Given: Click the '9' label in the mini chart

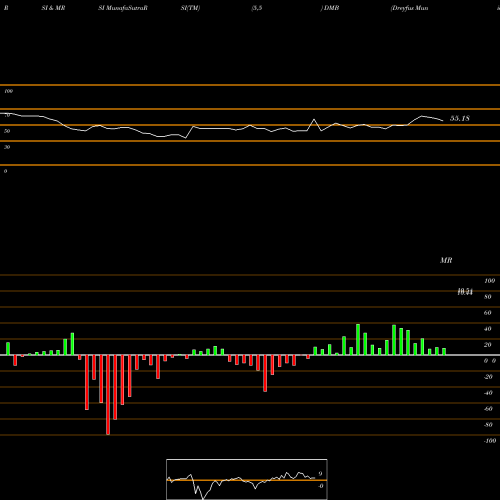Looking at the screenshot, I should click(320, 474).
